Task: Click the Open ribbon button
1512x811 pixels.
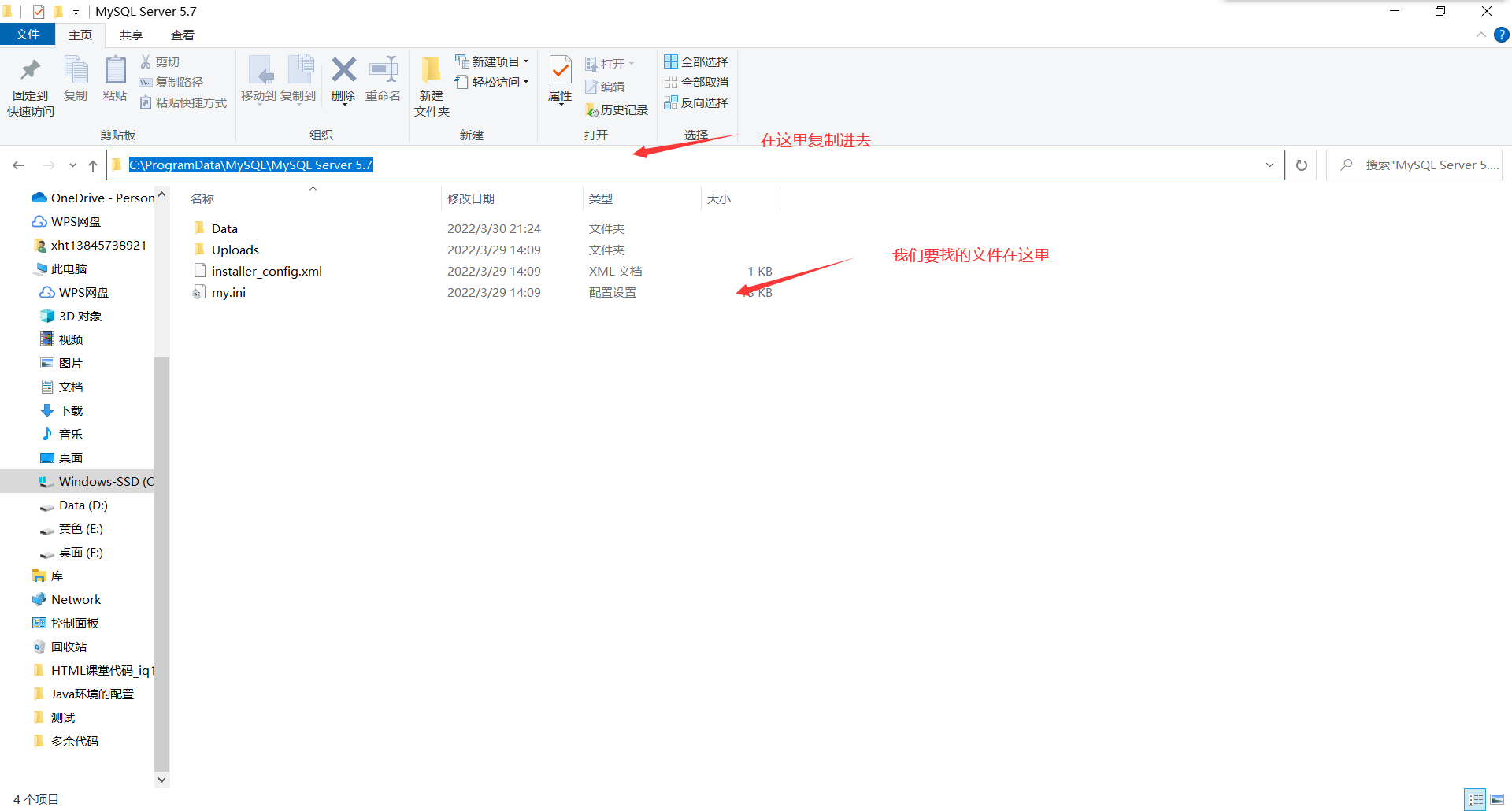Action: pyautogui.click(x=610, y=64)
